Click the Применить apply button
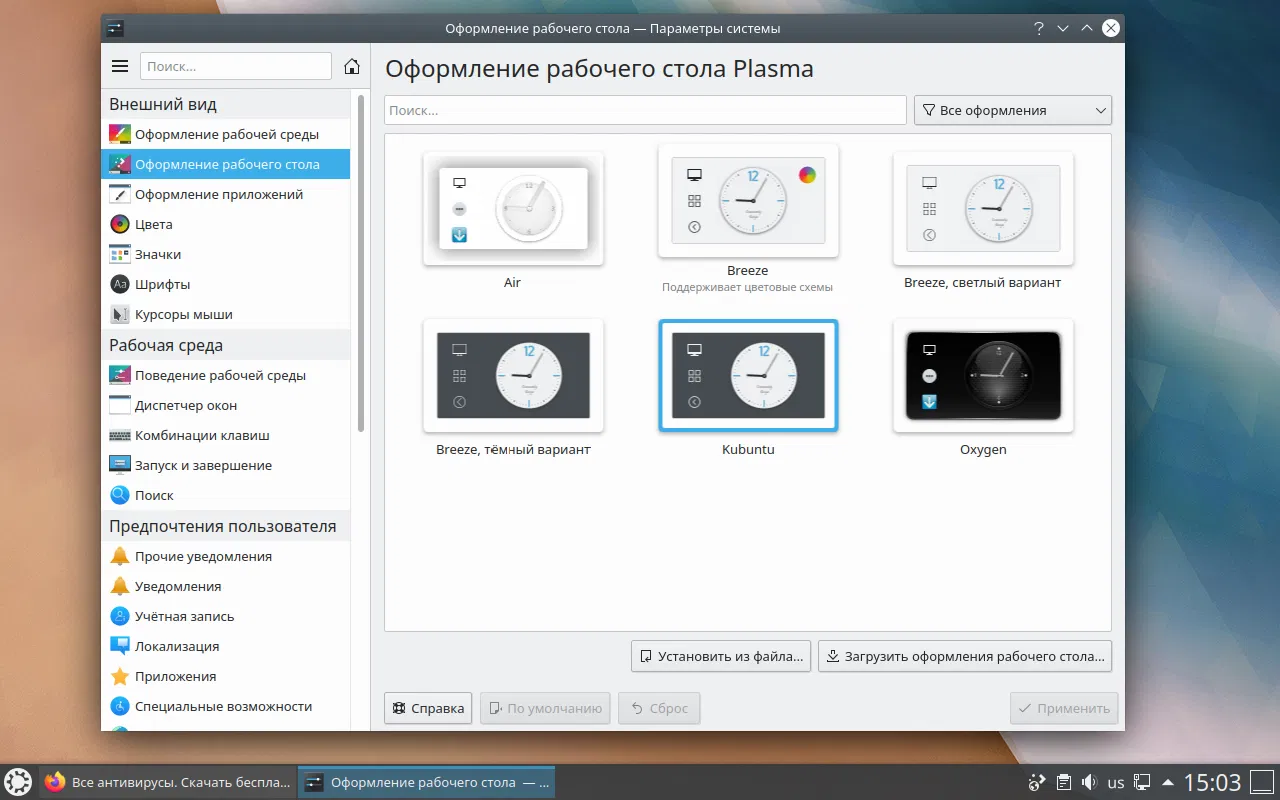 pyautogui.click(x=1064, y=708)
